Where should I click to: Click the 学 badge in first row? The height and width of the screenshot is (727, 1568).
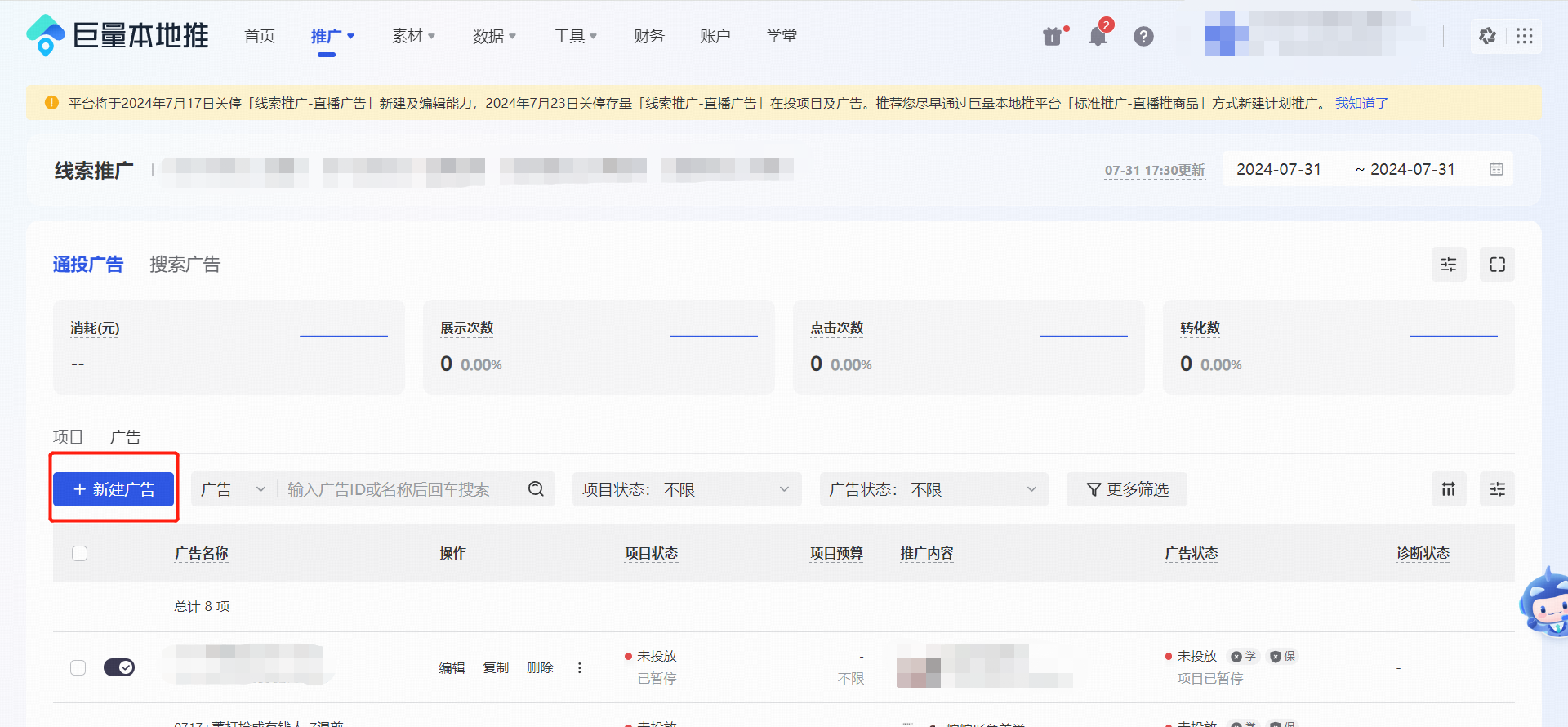[1244, 656]
